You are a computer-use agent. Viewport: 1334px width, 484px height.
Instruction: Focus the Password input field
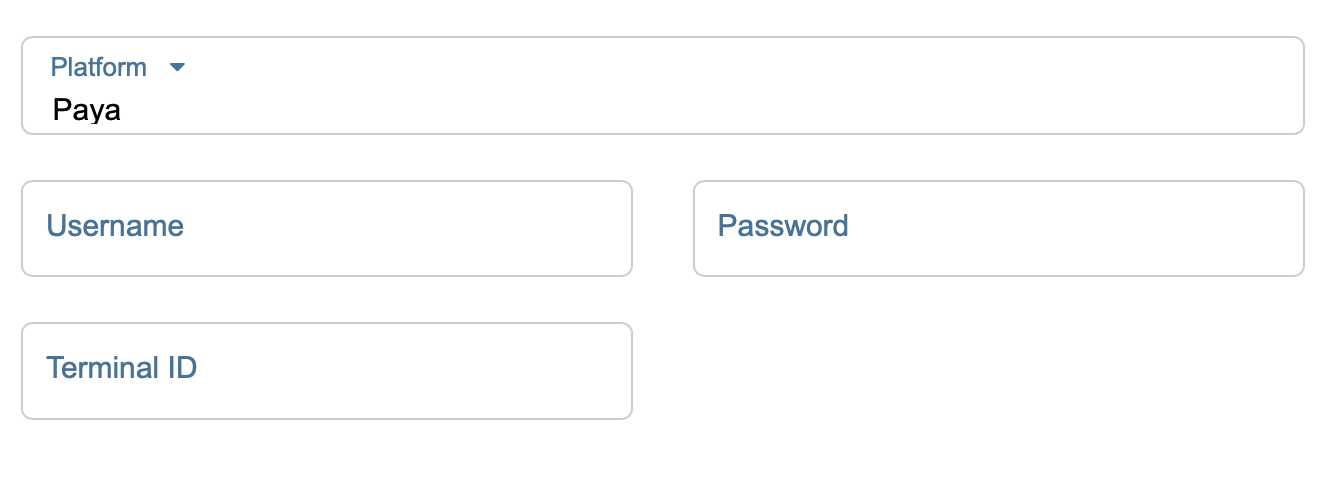click(998, 228)
